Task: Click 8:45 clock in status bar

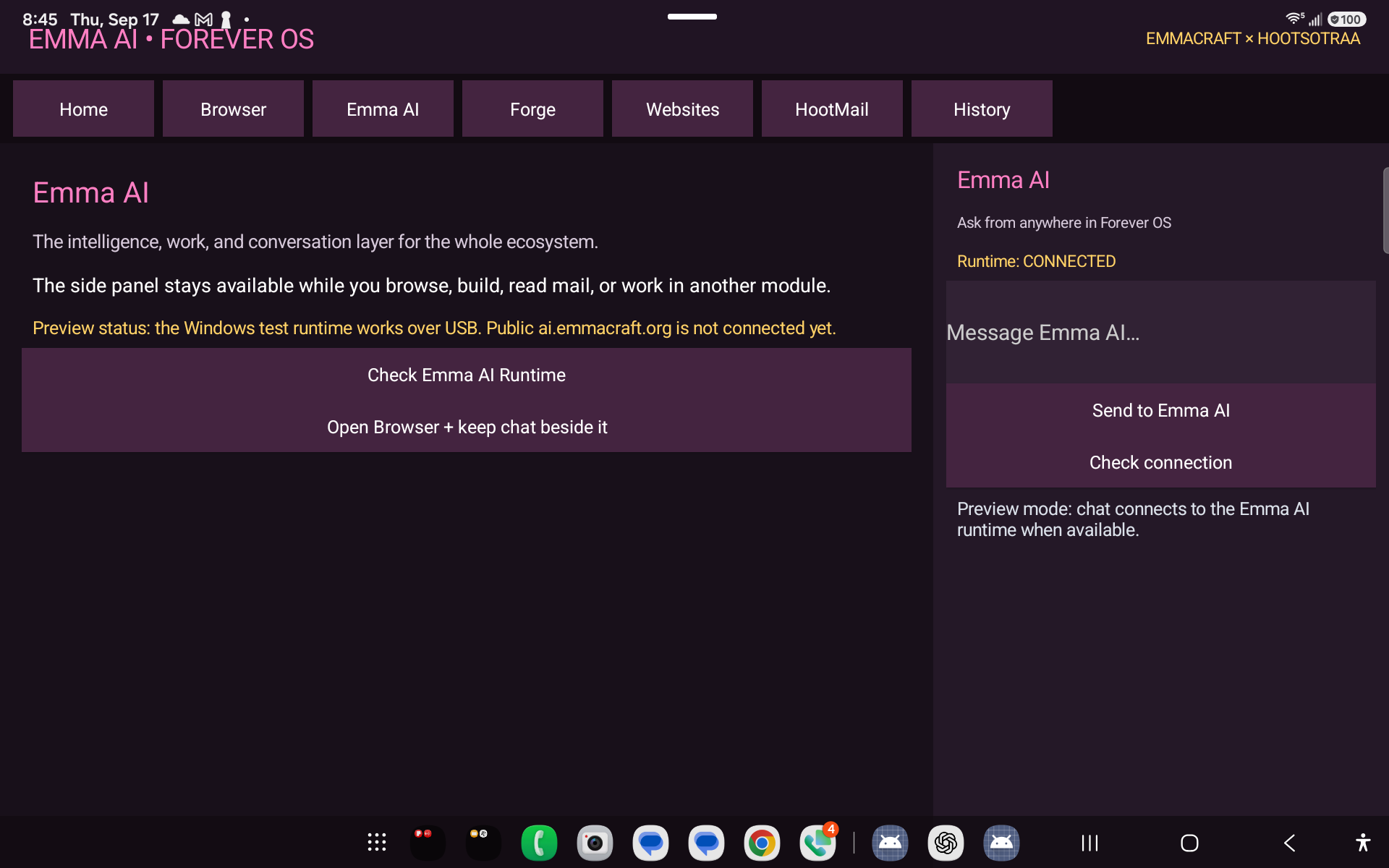Action: point(40,20)
